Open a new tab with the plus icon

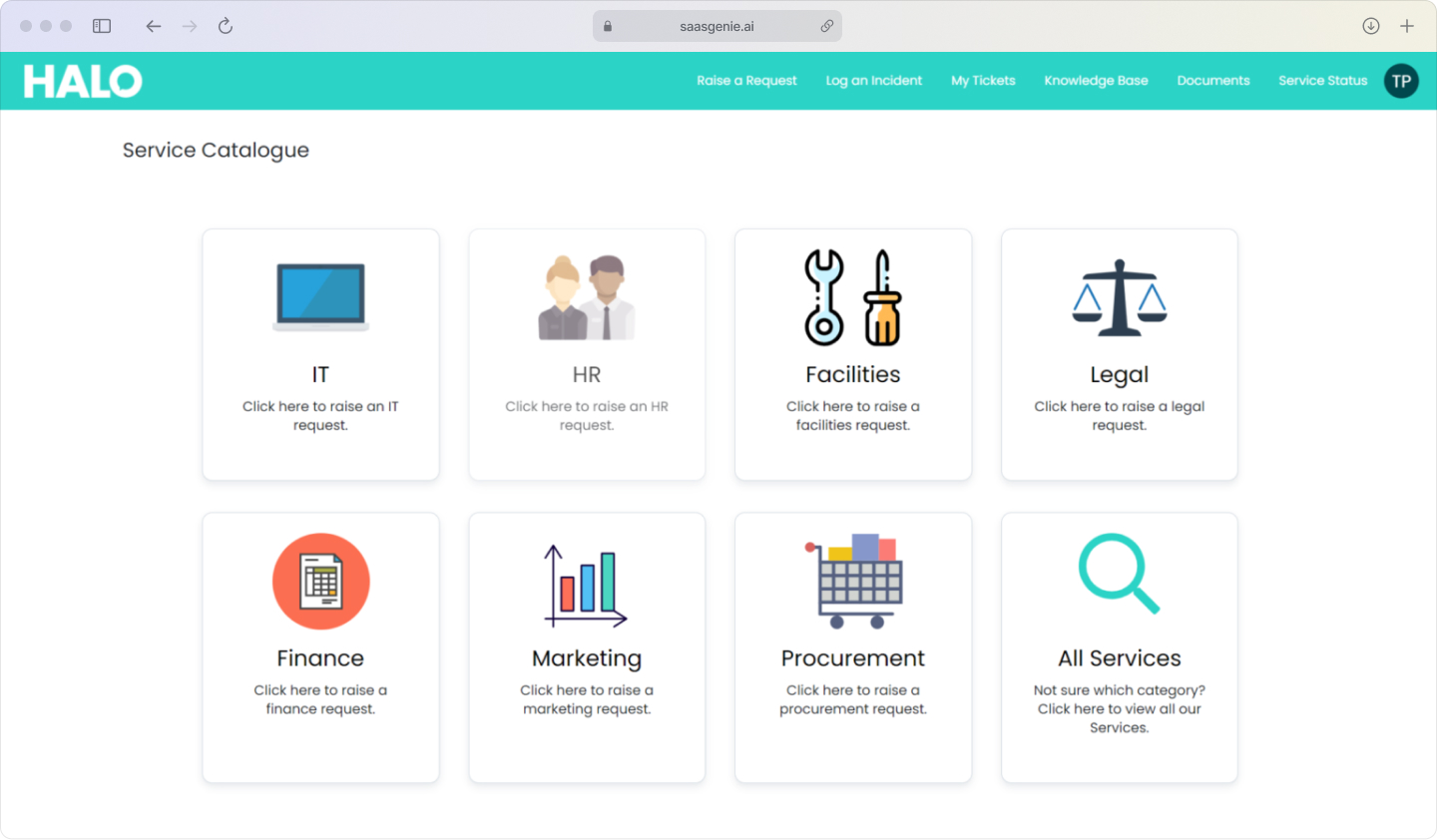(1409, 26)
